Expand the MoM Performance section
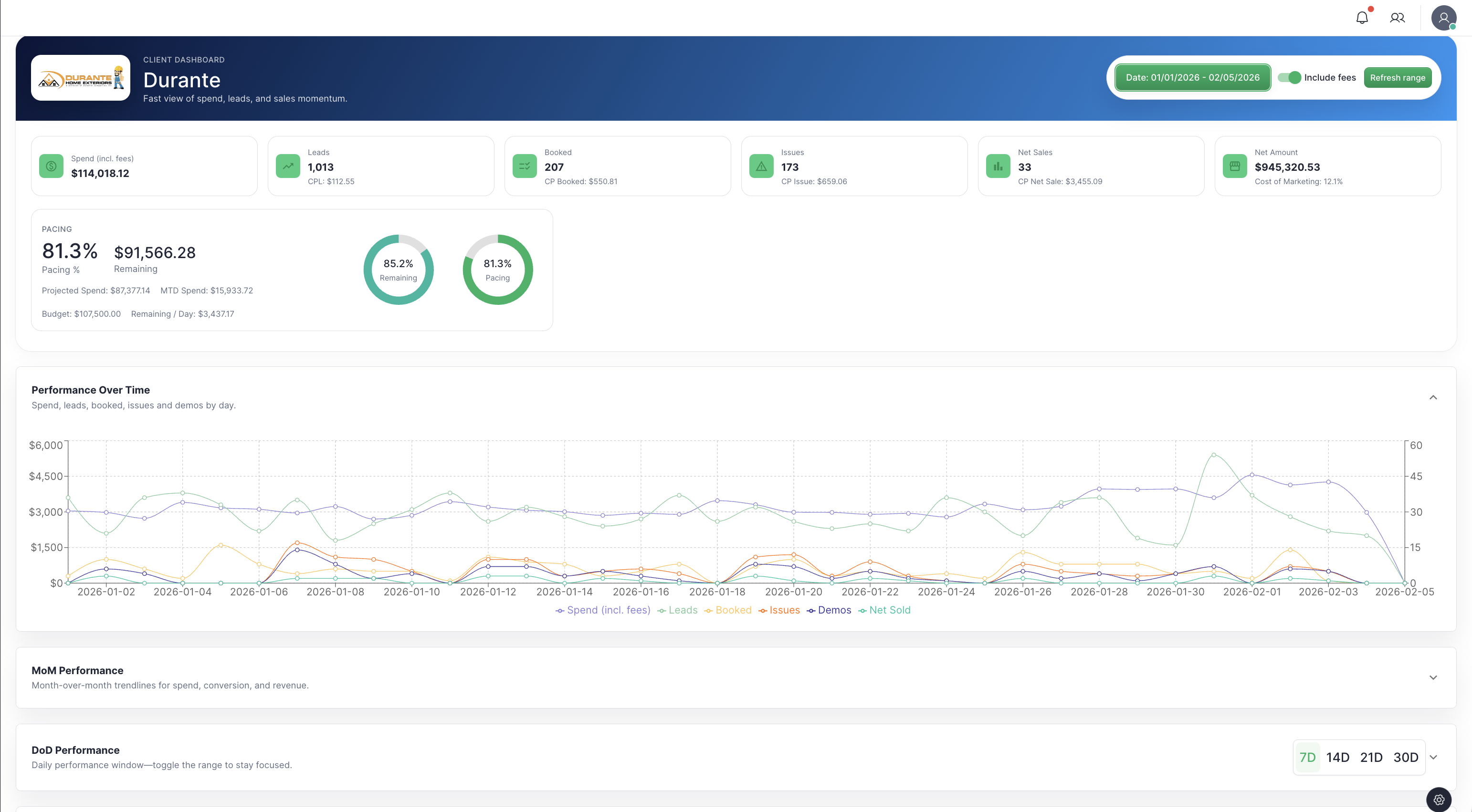Screen dimensions: 1472x812 point(1433,677)
